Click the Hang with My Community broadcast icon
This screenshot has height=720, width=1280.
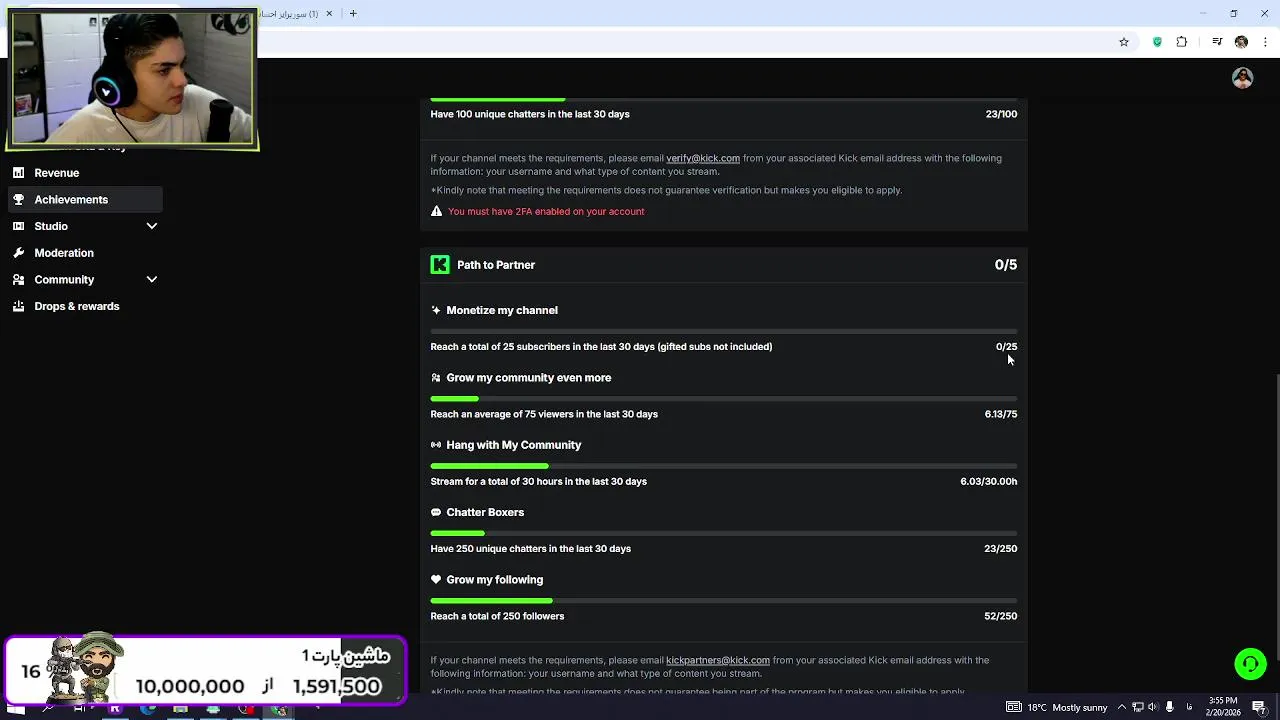pyautogui.click(x=436, y=445)
